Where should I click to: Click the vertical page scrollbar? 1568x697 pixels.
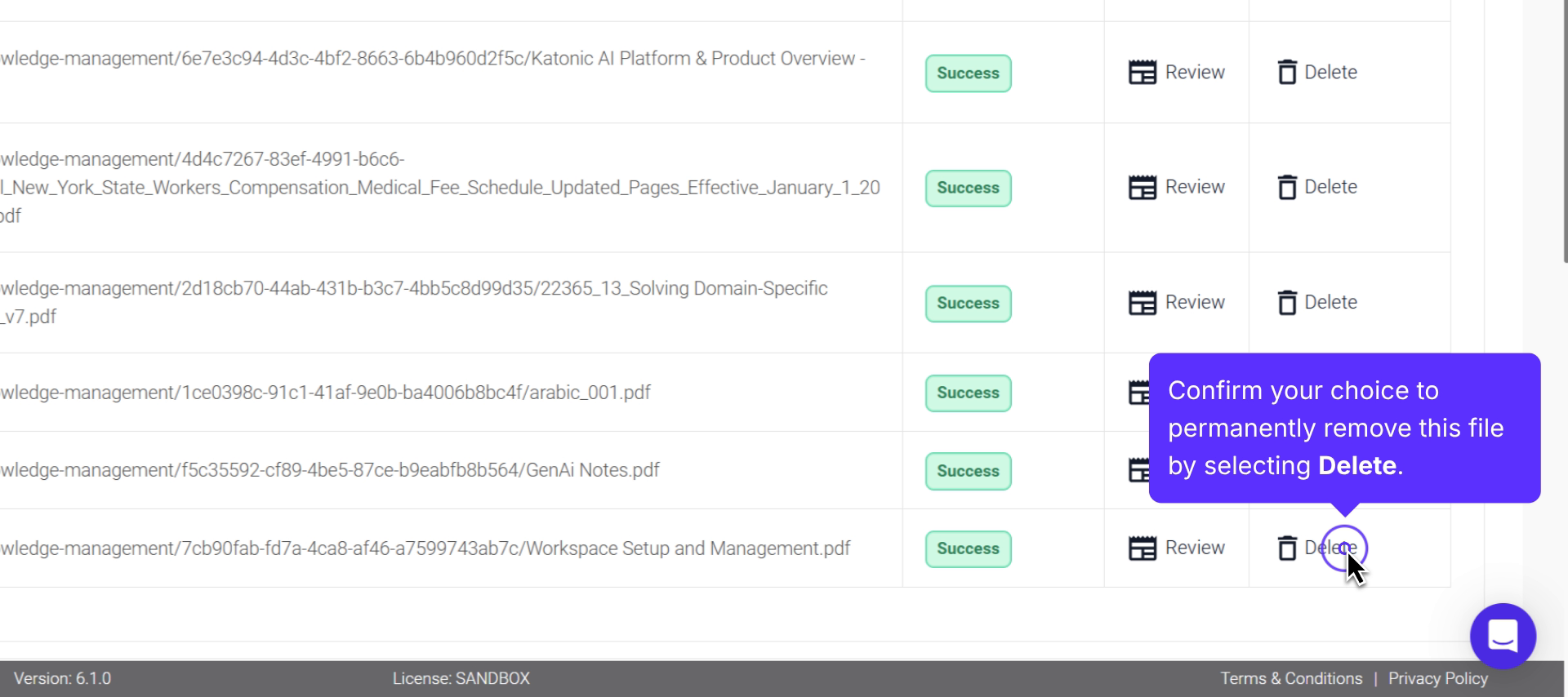coord(1565,131)
